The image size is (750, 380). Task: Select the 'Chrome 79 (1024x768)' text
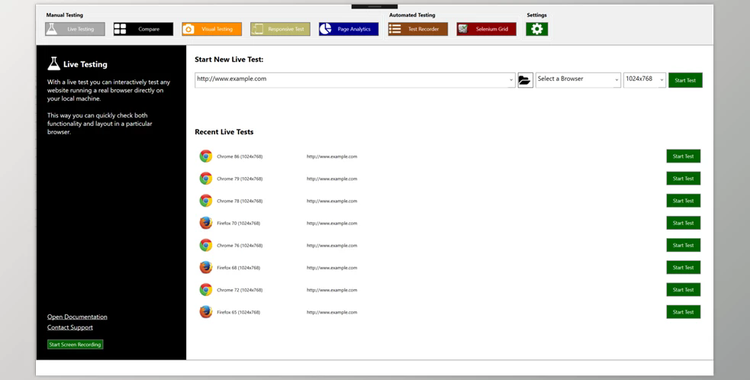[x=240, y=179]
